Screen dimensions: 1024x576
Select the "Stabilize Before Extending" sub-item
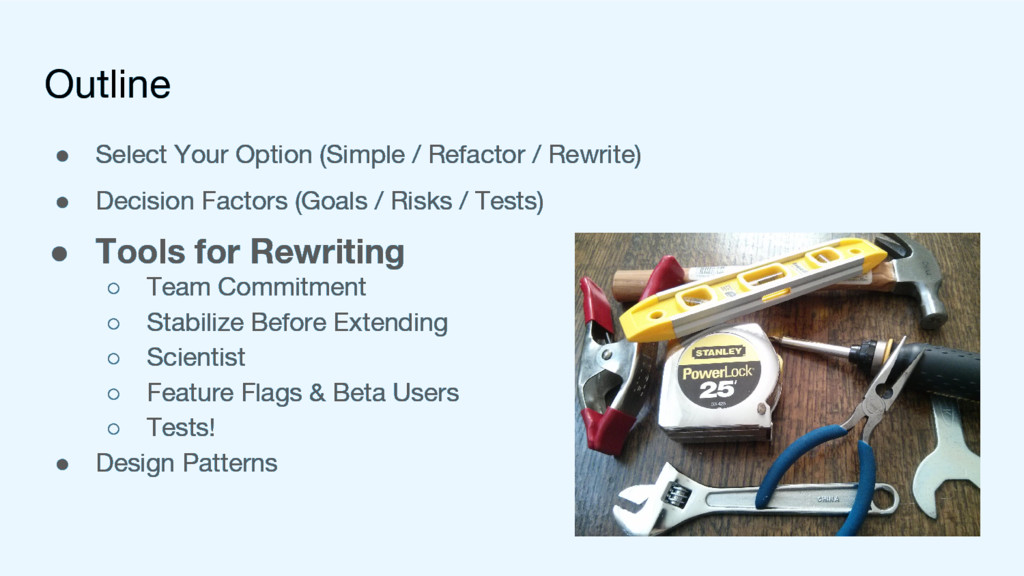coord(296,323)
